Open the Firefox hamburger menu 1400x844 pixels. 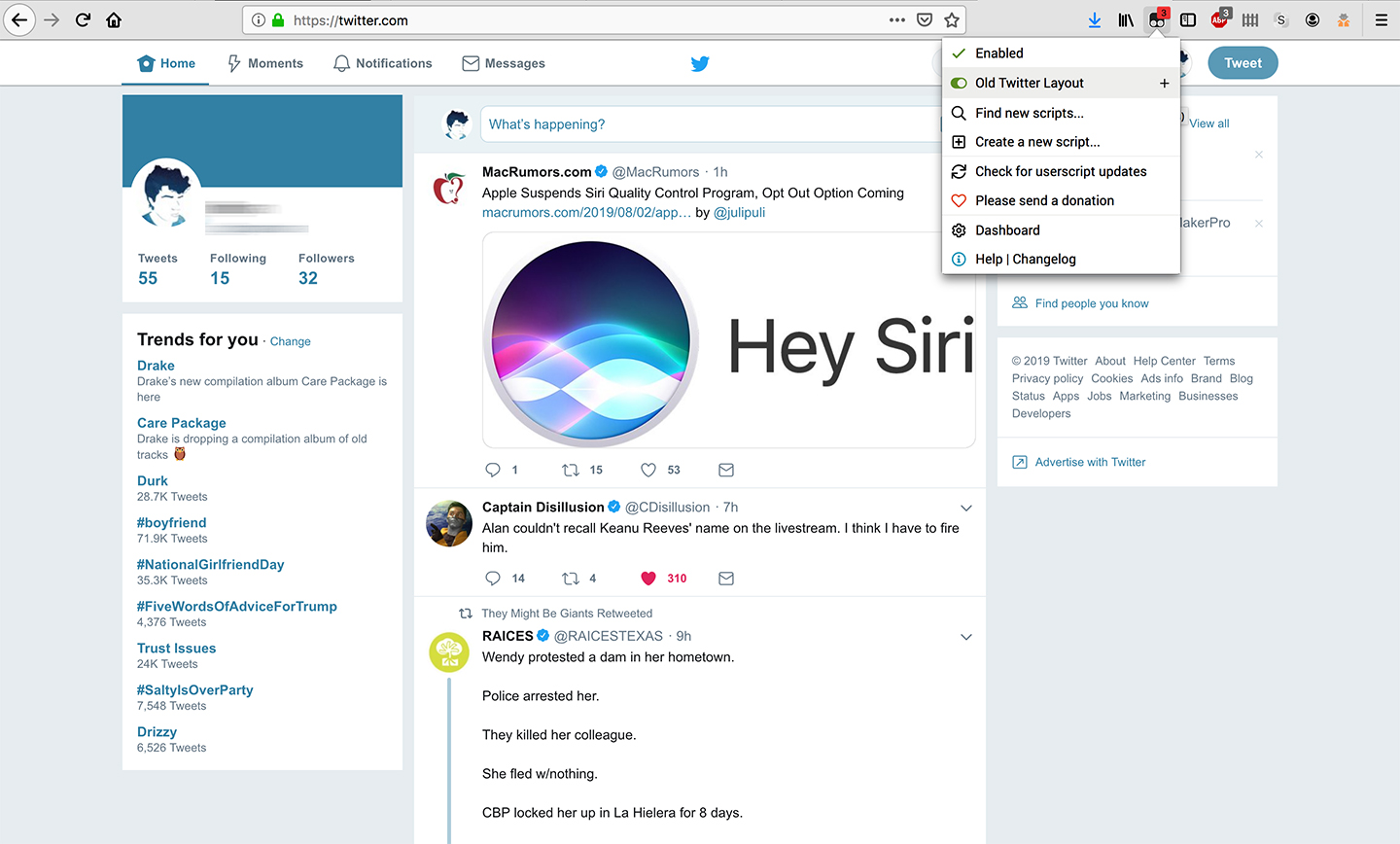click(x=1382, y=19)
